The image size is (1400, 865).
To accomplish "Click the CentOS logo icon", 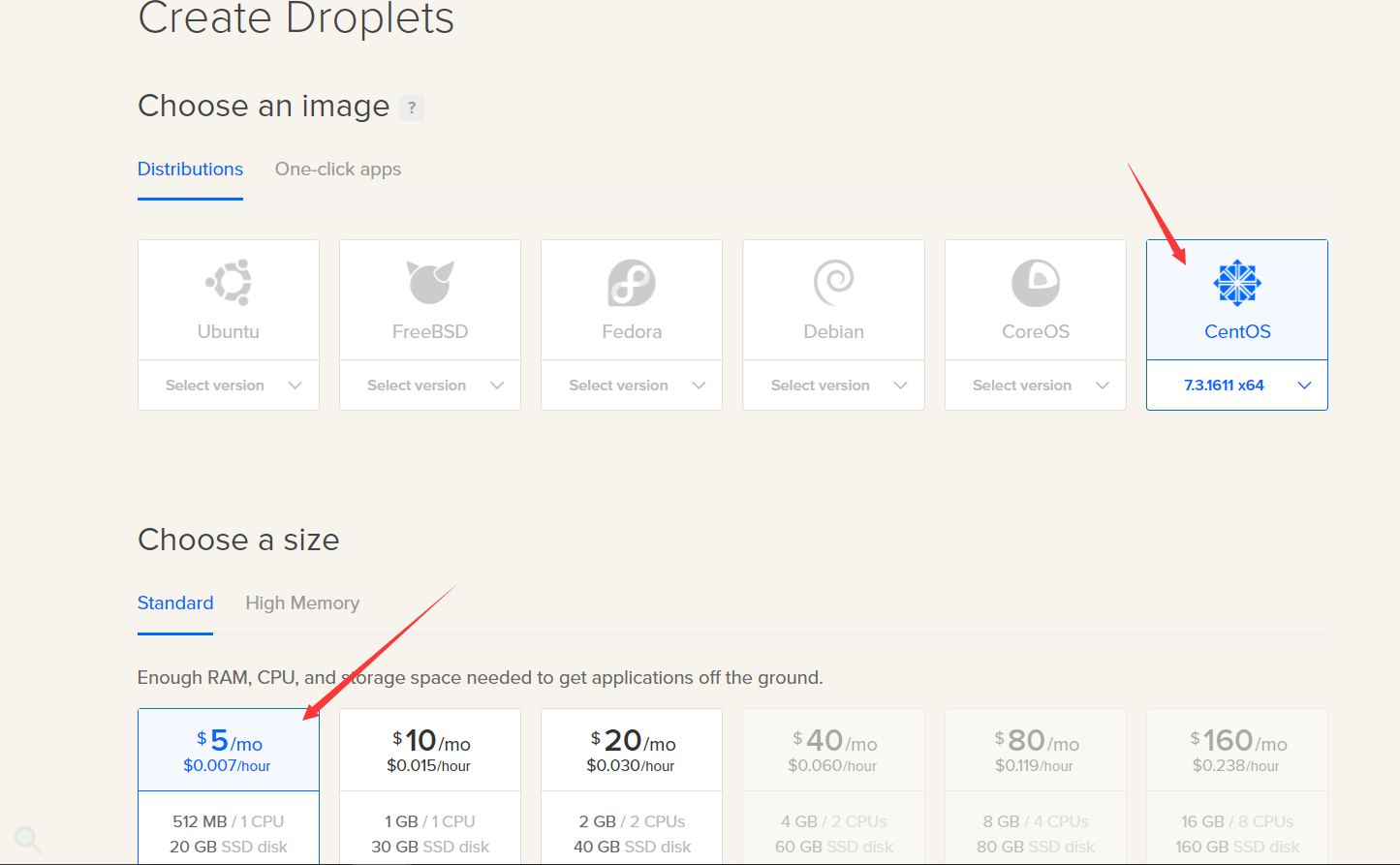I will point(1237,283).
